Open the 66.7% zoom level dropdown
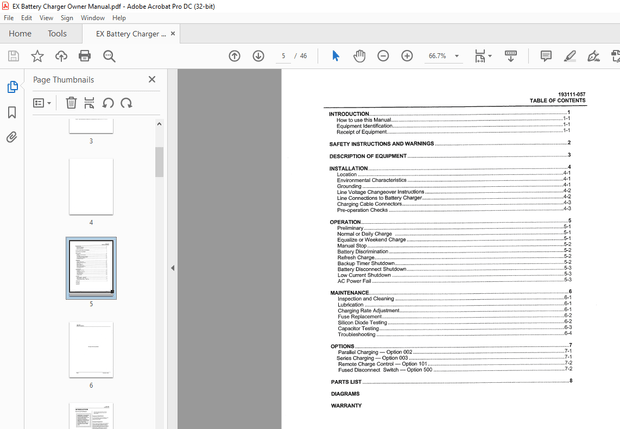 click(443, 56)
